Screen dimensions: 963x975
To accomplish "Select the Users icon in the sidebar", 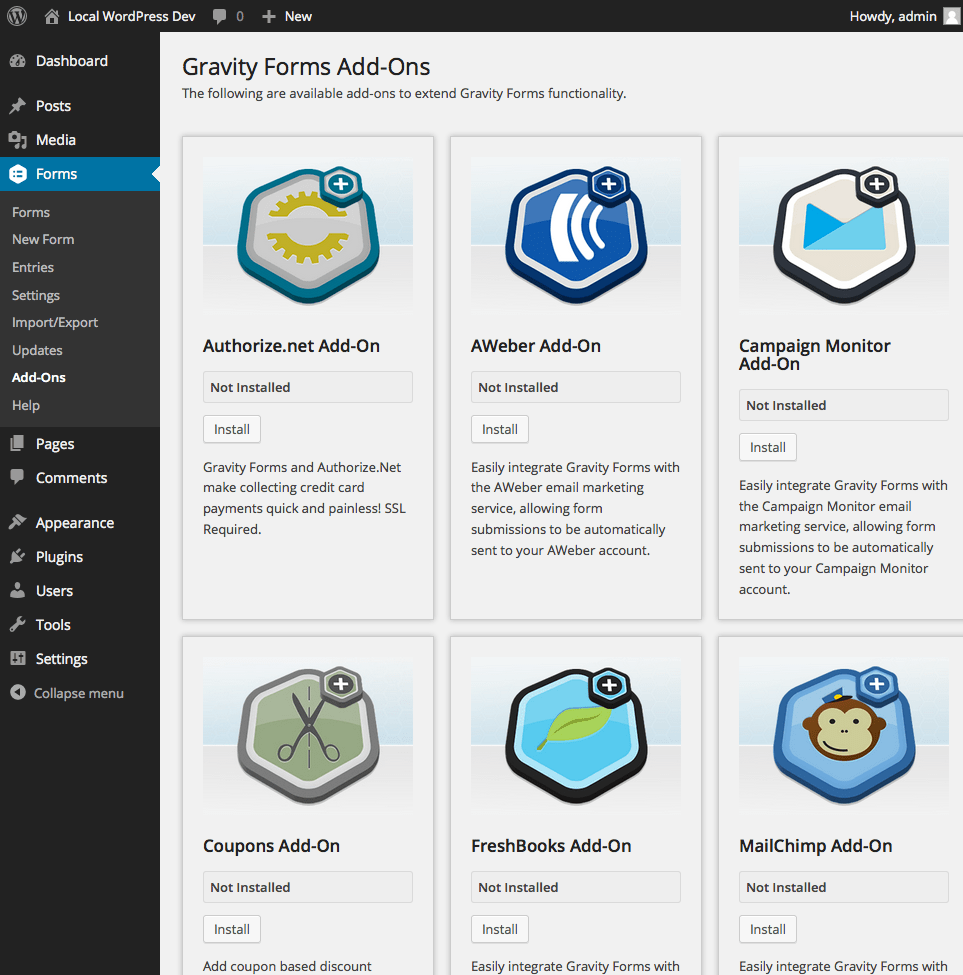I will tap(22, 590).
